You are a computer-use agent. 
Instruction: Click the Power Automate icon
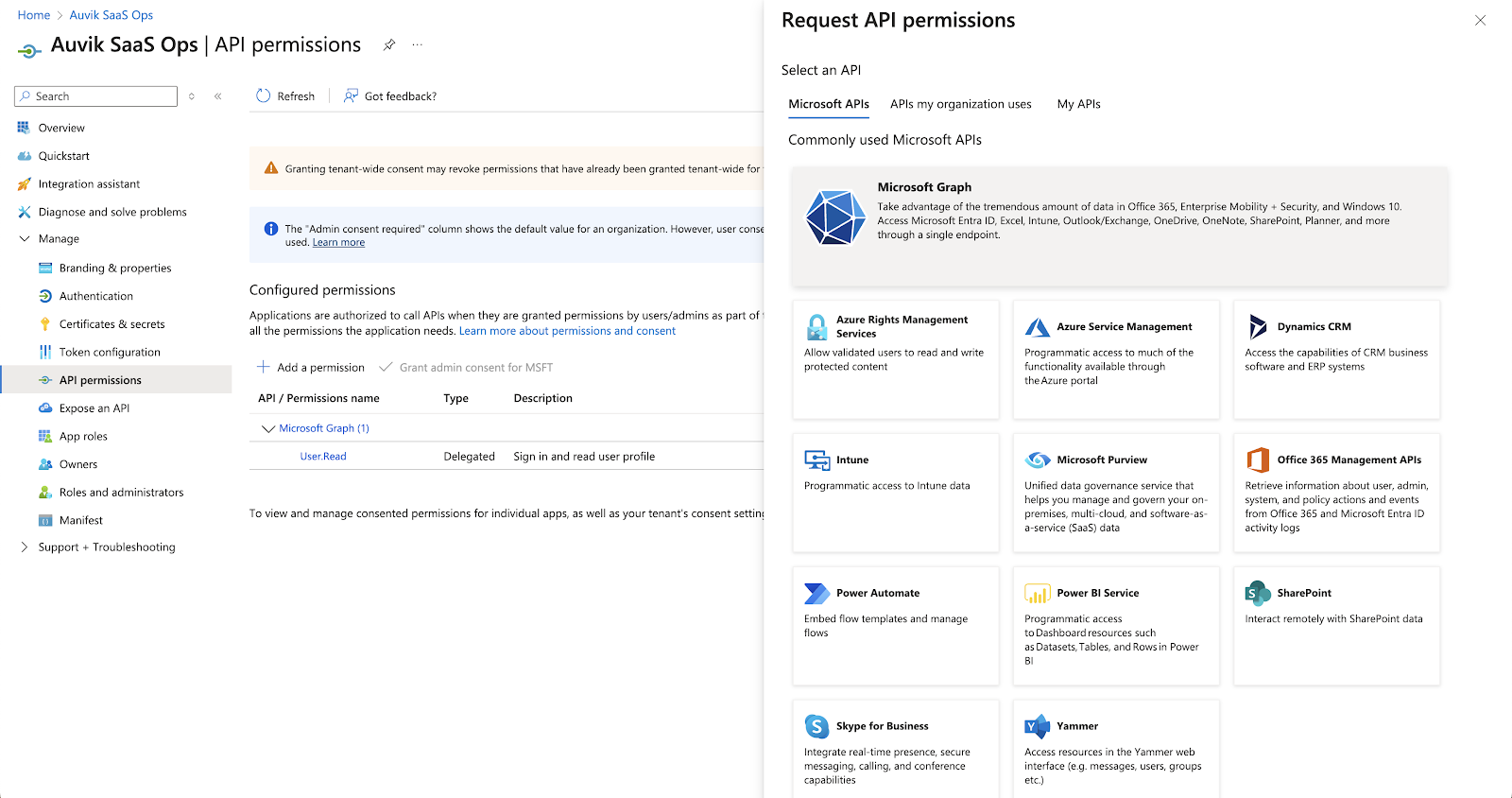point(817,594)
